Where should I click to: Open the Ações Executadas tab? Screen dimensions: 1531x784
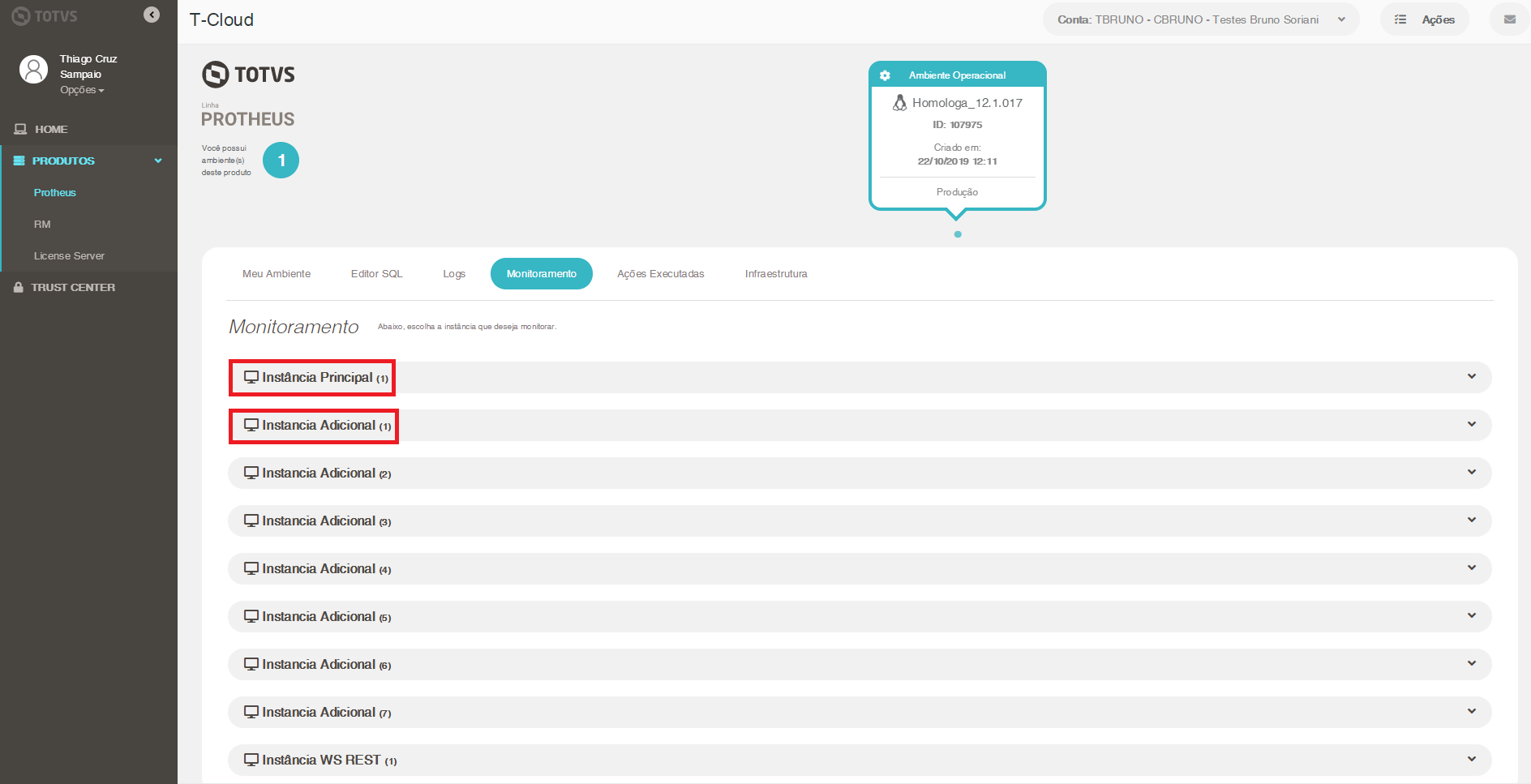click(x=661, y=274)
